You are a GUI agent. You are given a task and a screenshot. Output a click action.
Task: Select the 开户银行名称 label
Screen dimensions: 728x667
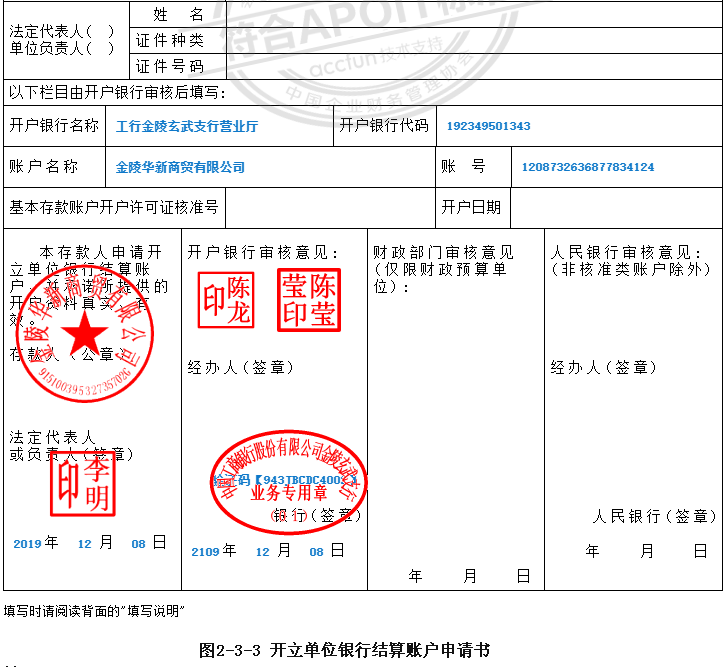pyautogui.click(x=54, y=125)
